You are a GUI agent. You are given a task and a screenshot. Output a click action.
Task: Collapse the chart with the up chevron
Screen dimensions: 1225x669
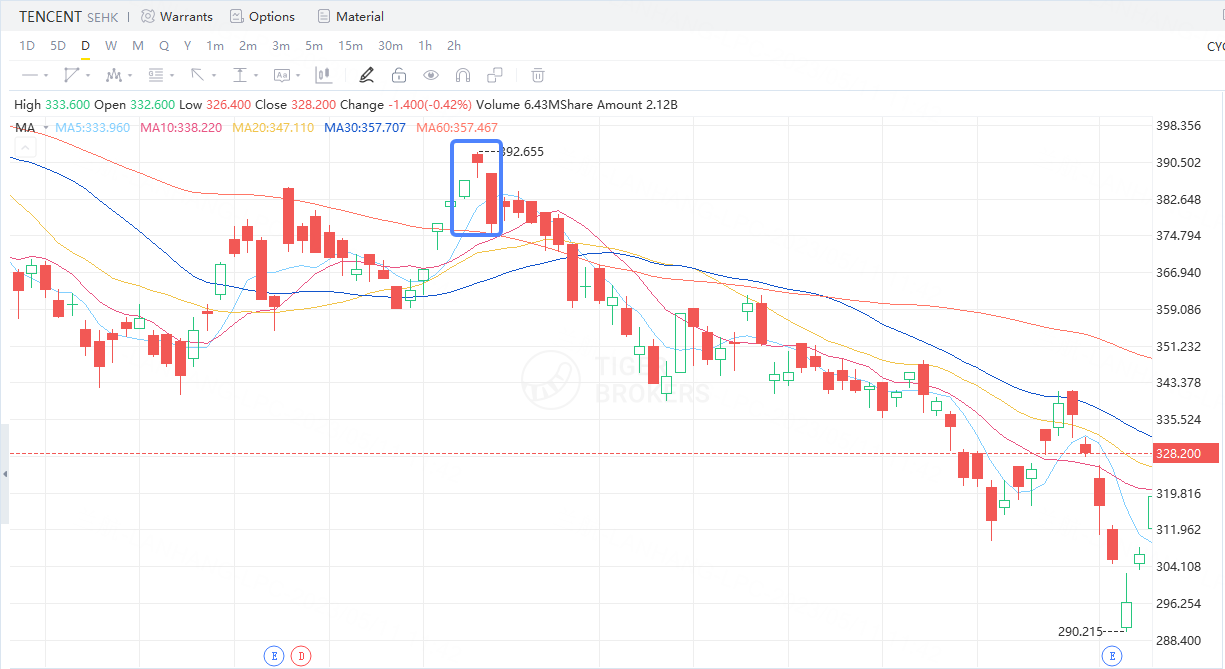pyautogui.click(x=24, y=148)
